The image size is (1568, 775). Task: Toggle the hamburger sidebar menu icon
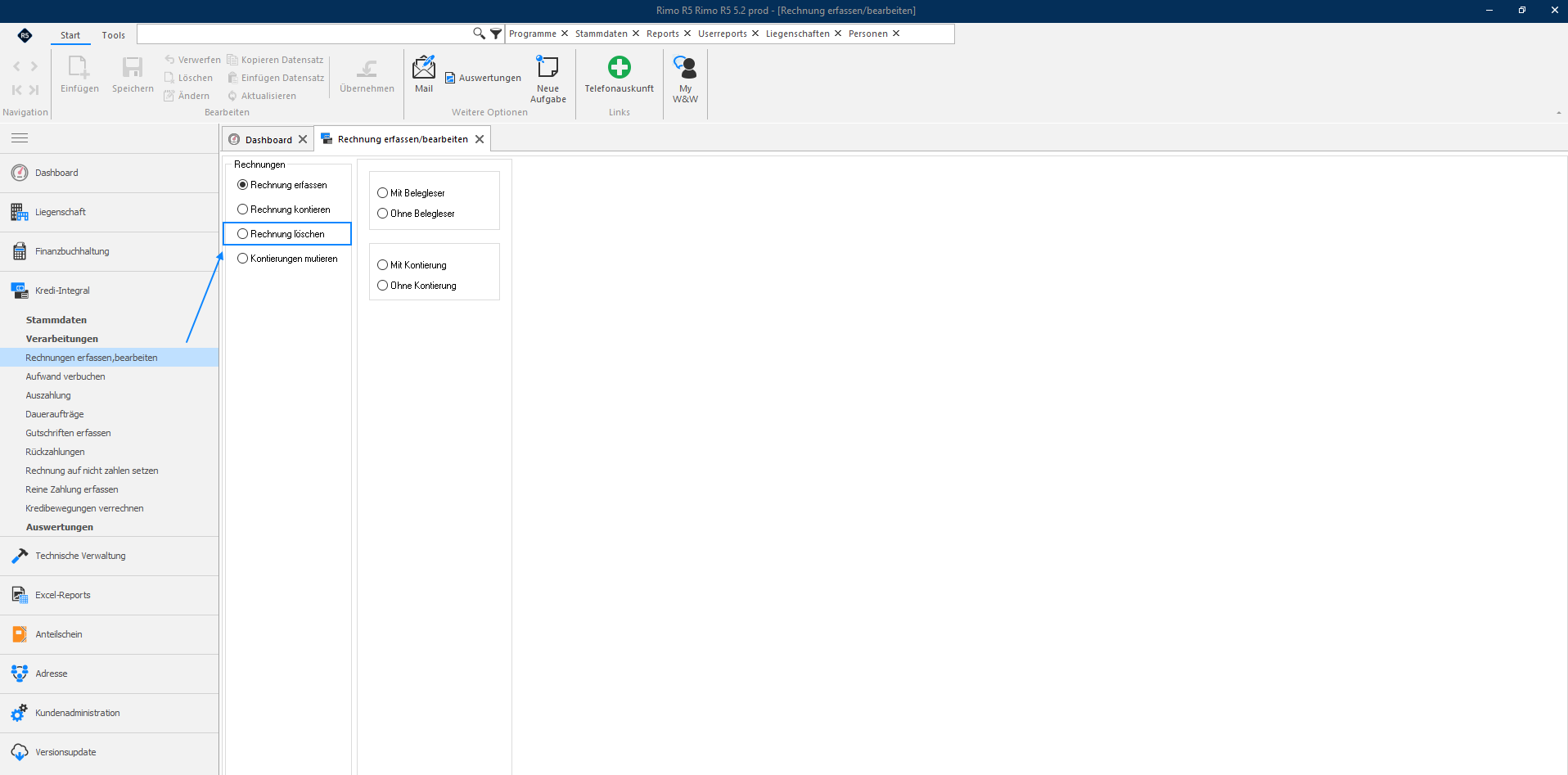(20, 138)
